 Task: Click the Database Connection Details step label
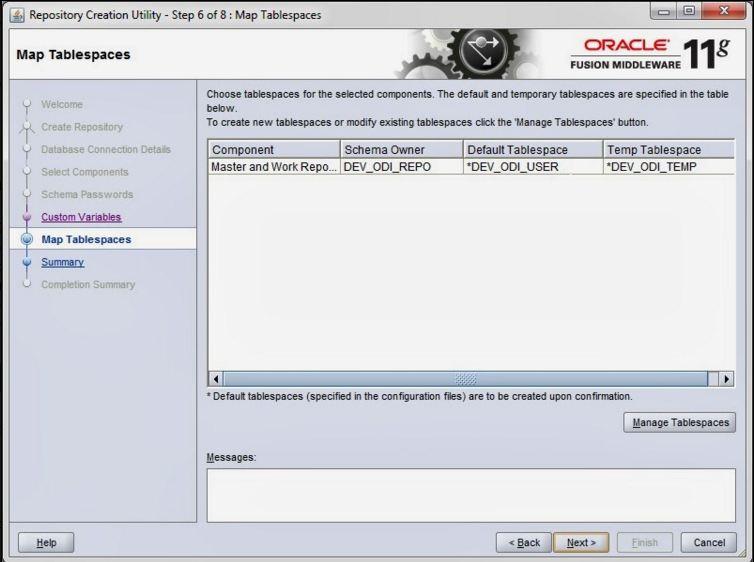(x=106, y=150)
